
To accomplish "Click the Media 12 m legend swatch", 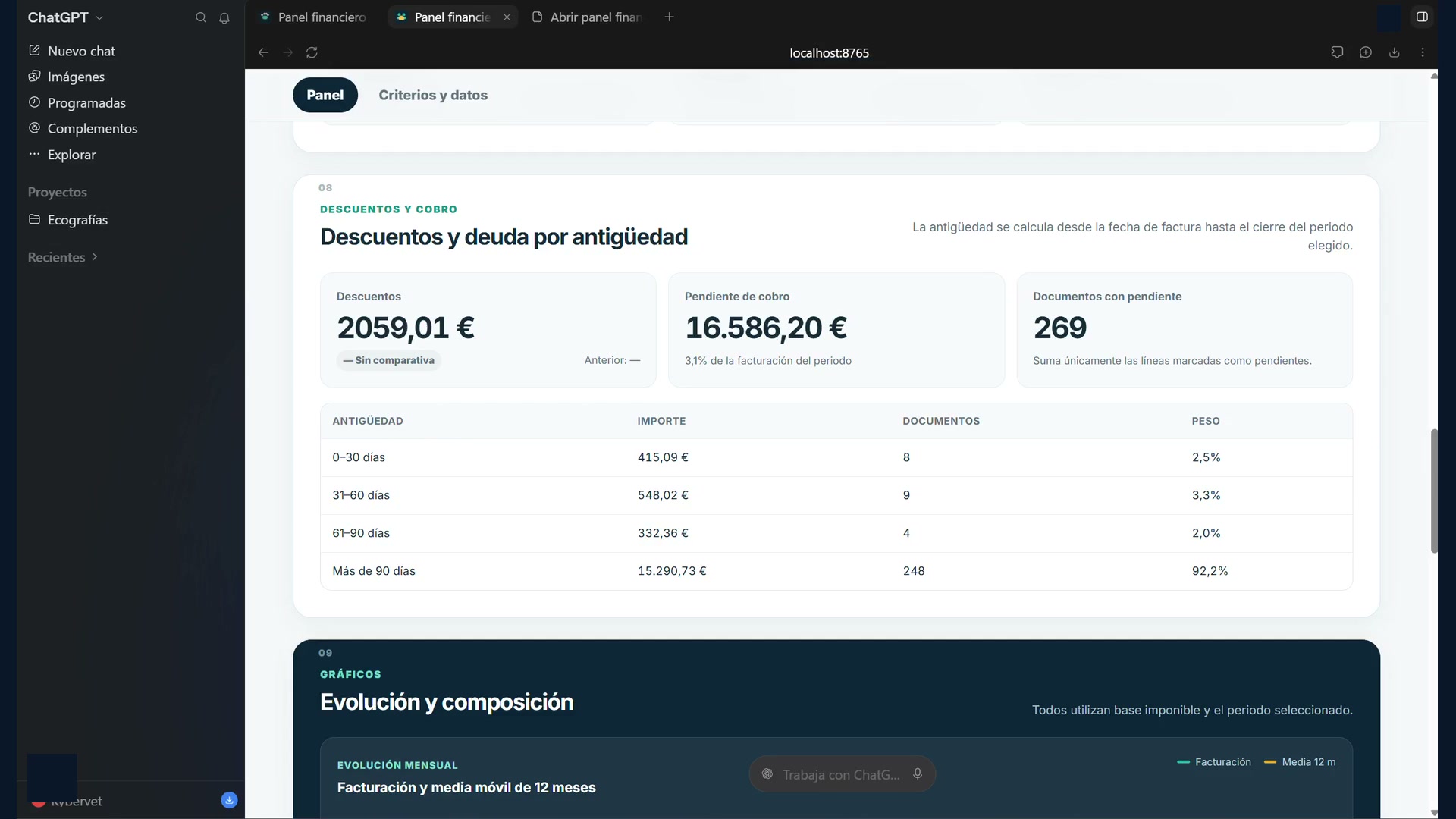I will [1270, 762].
